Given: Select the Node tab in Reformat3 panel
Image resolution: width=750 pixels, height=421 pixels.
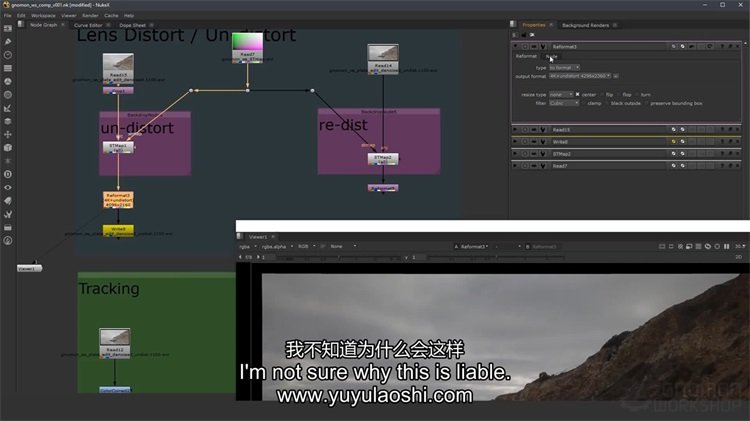Looking at the screenshot, I should tap(551, 56).
